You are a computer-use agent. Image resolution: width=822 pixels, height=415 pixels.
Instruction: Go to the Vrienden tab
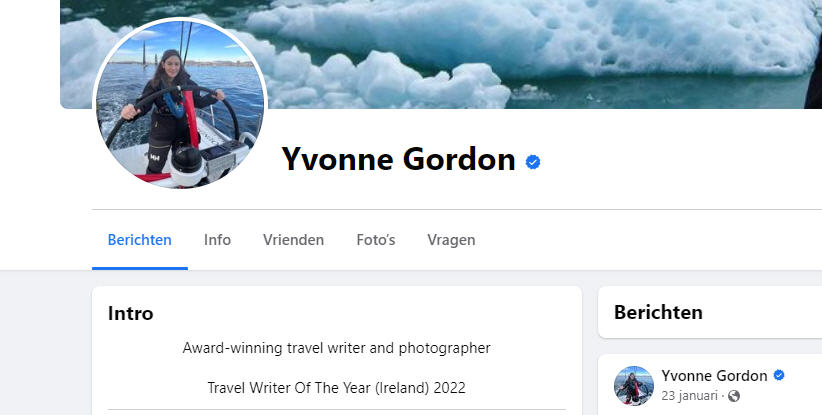pos(294,240)
